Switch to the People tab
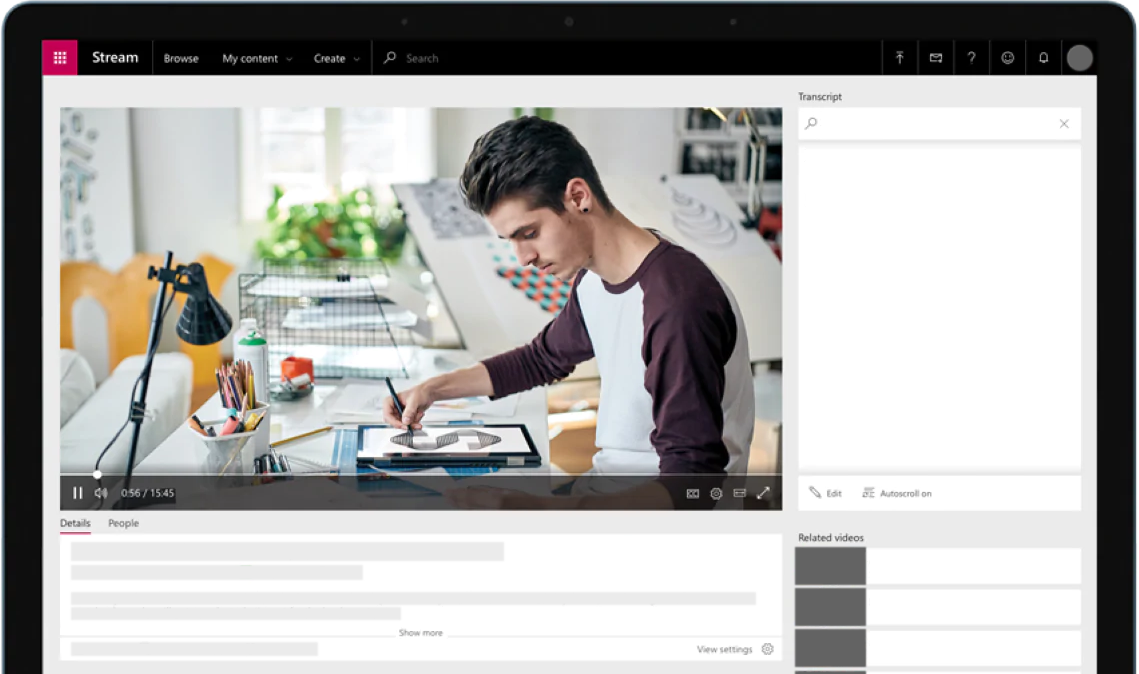This screenshot has width=1139, height=674. [123, 523]
